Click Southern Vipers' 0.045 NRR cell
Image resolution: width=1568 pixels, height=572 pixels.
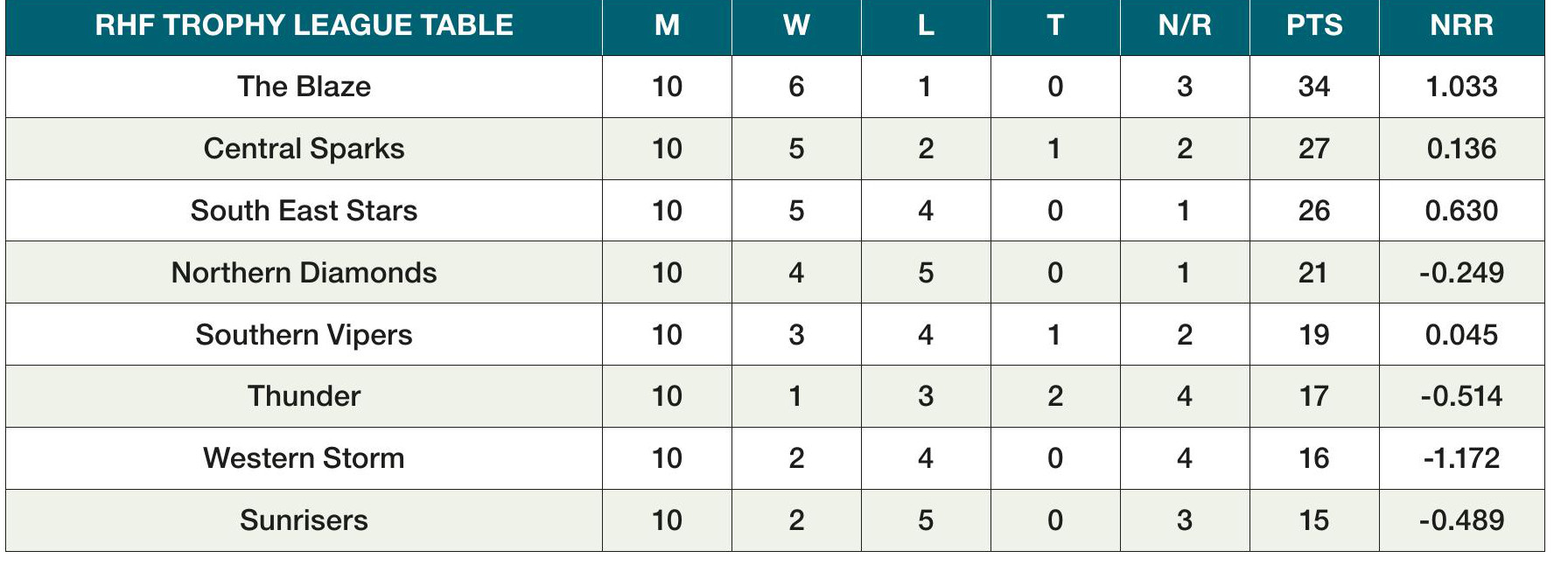point(1461,335)
